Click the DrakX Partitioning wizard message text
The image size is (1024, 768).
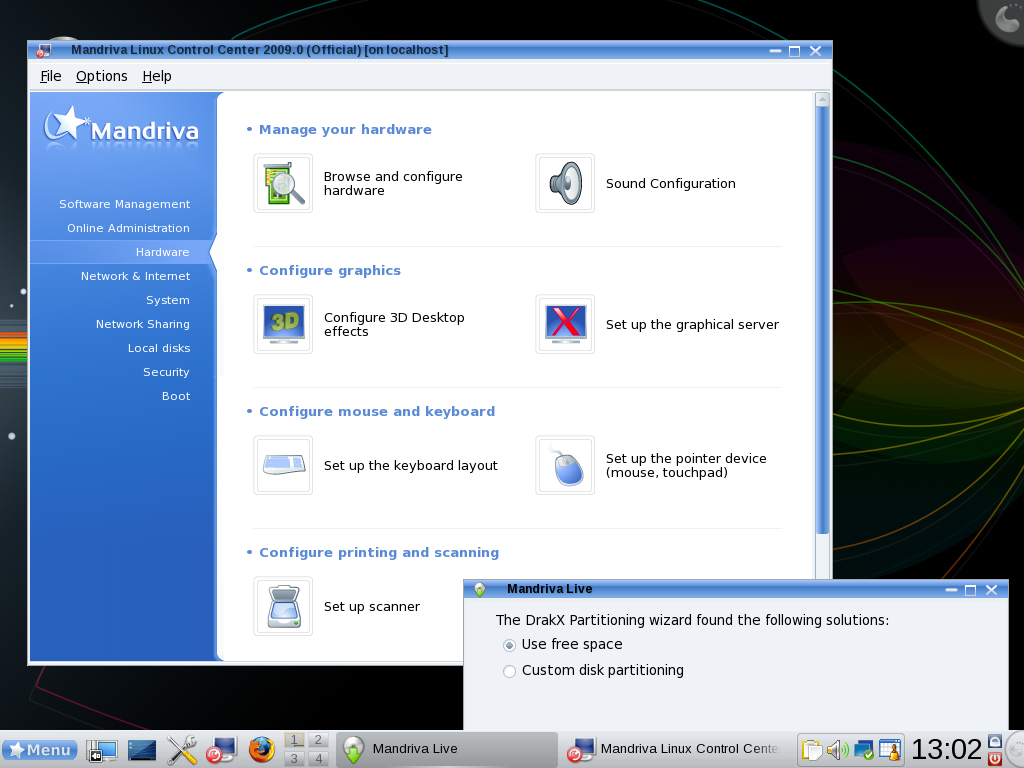[692, 620]
